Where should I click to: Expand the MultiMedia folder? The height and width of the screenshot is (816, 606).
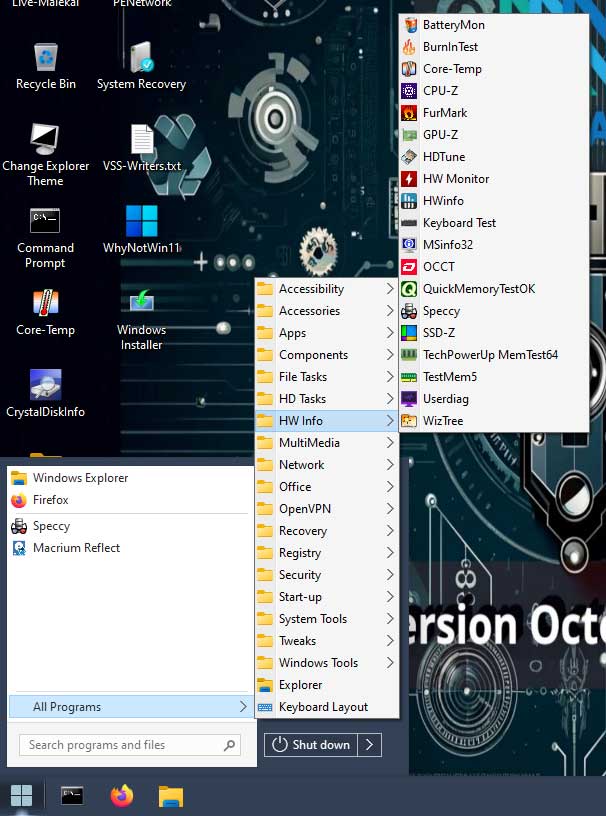pos(327,443)
